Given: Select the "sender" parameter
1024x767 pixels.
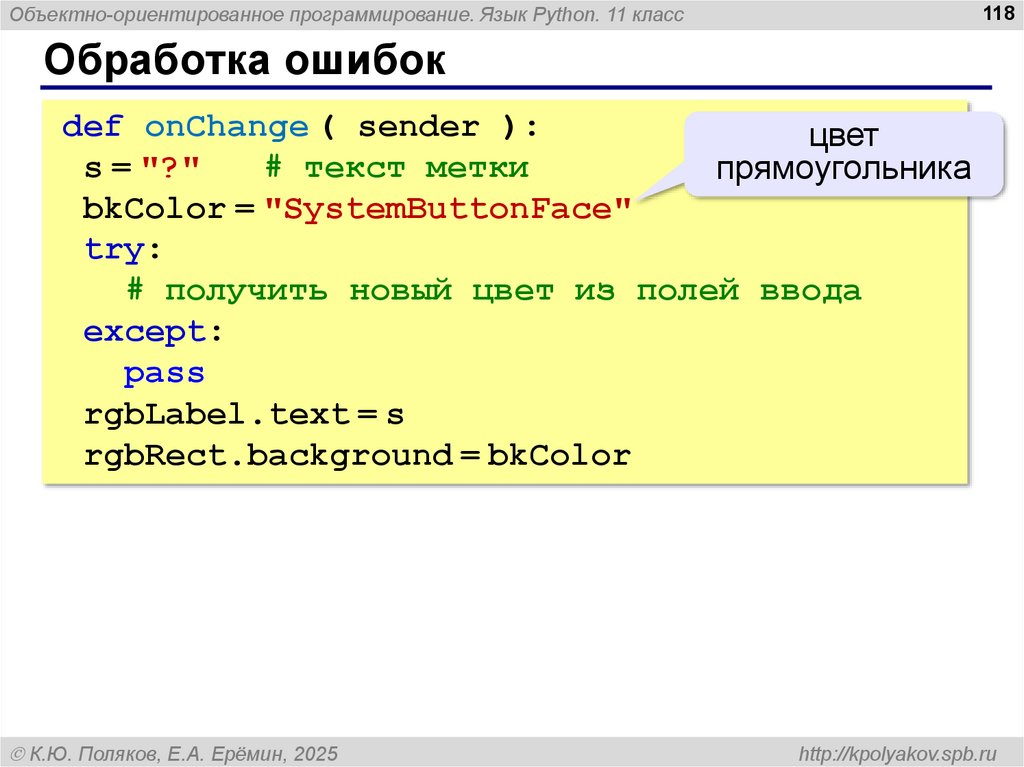Looking at the screenshot, I should click(418, 127).
